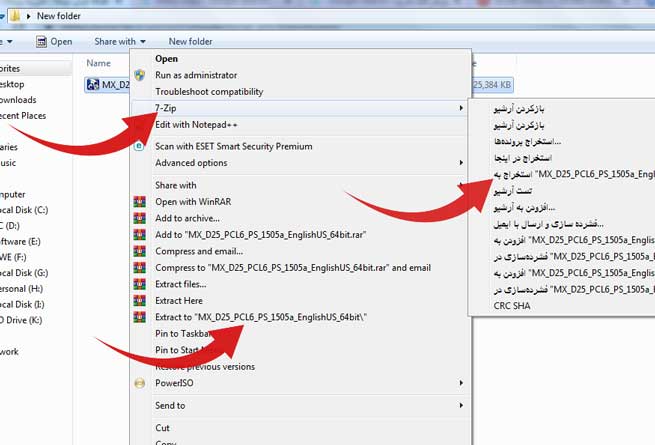Screen dimensions: 655x445
Task: Select Extract files...
Action: pos(180,284)
